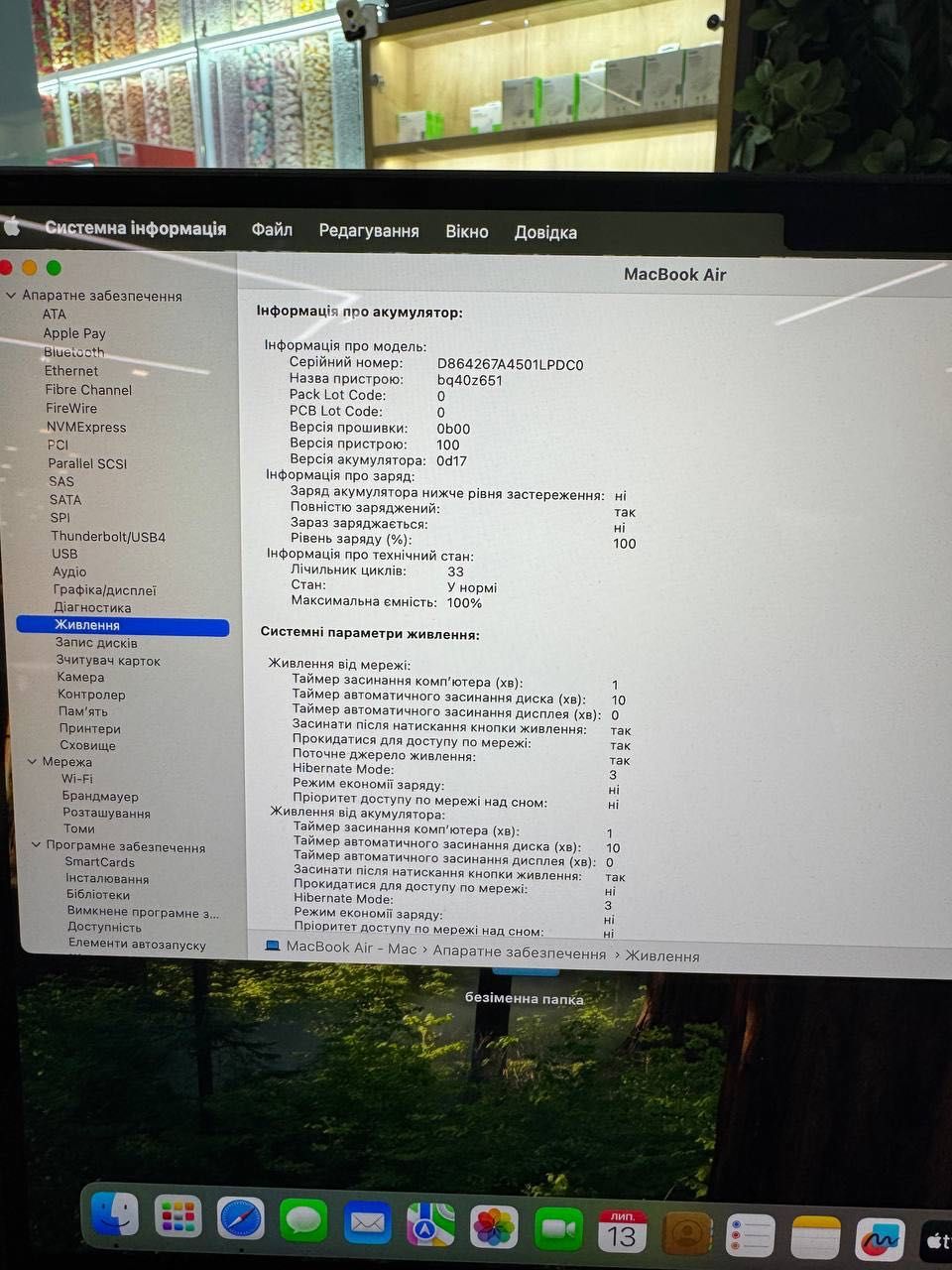
Task: Select Ethernet in the sidebar
Action: (x=71, y=370)
